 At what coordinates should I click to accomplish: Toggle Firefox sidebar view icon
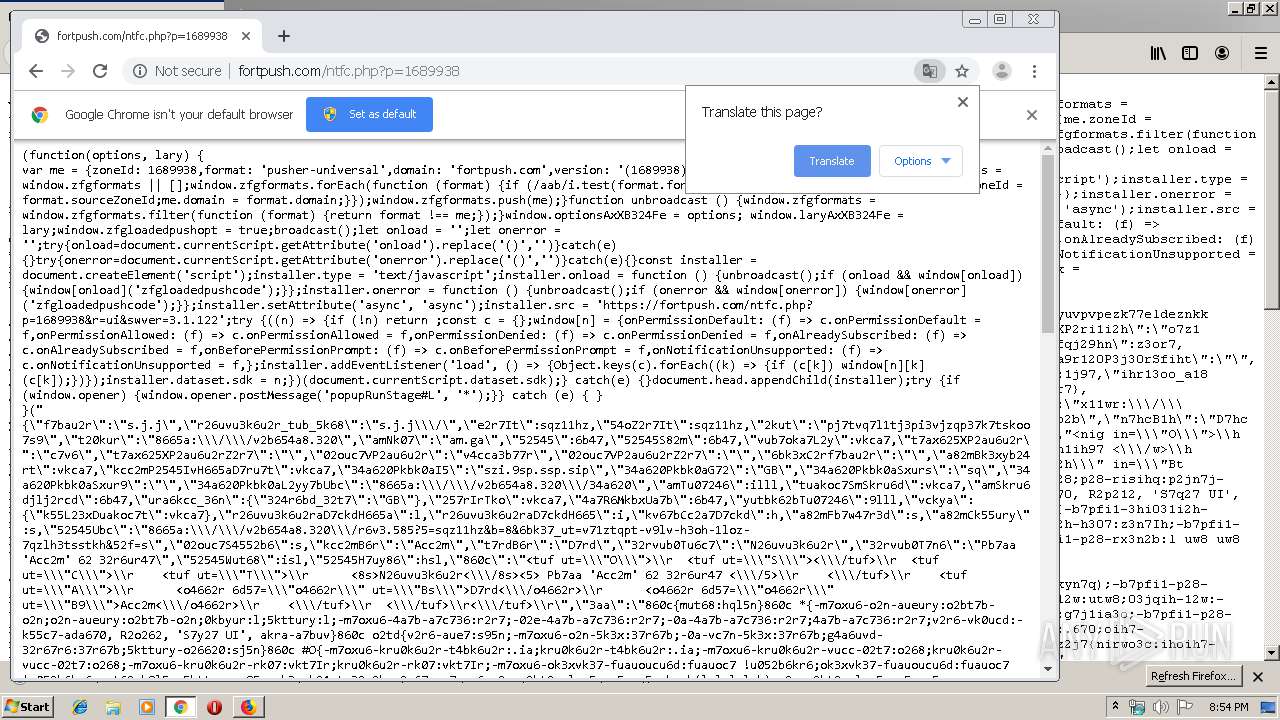[x=1190, y=53]
